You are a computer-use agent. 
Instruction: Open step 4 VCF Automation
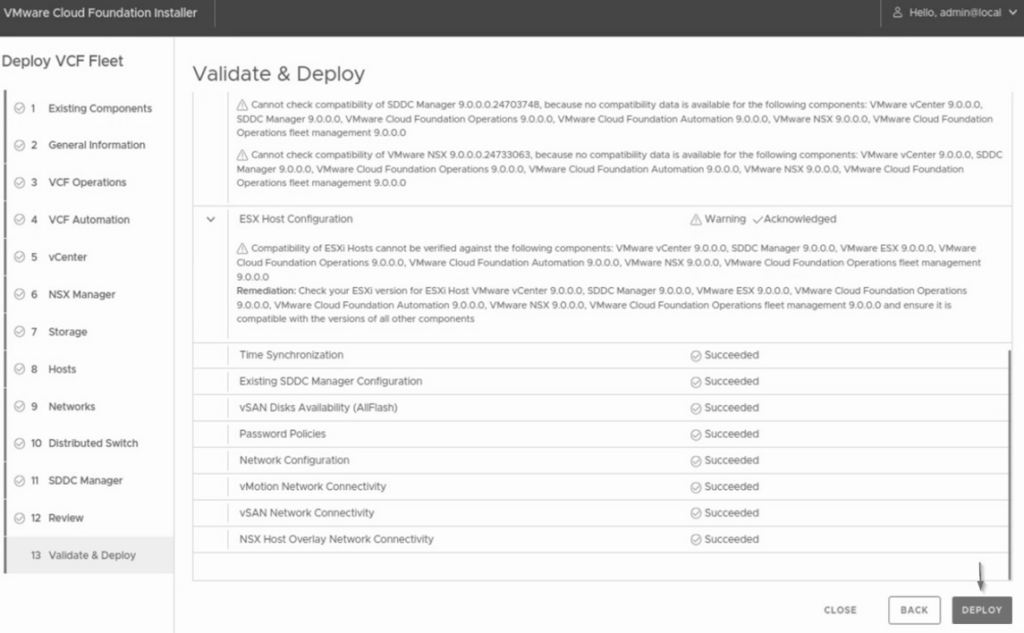click(x=90, y=219)
